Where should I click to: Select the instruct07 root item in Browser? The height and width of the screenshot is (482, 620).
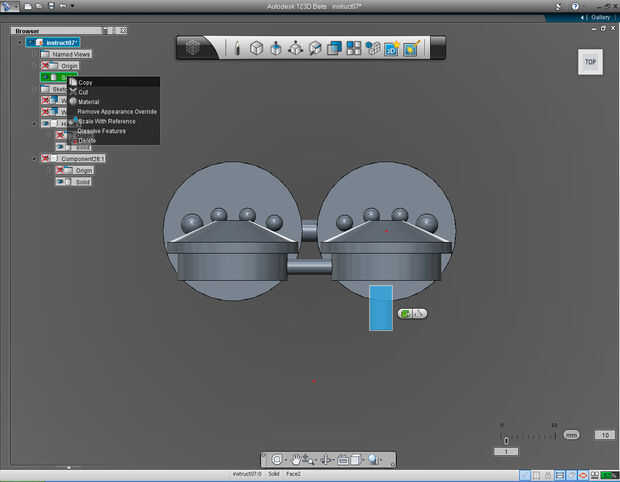coord(53,42)
